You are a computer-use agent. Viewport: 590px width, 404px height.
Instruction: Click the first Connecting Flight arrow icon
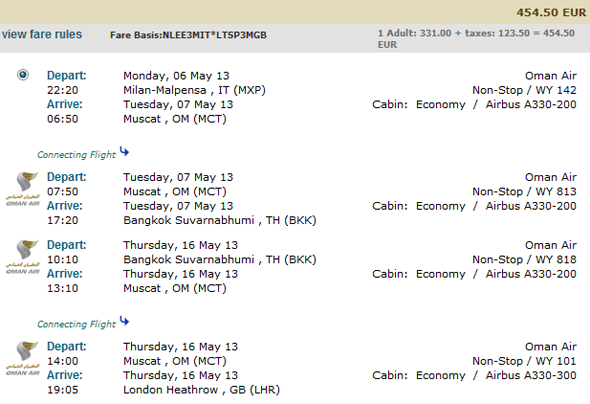click(x=124, y=152)
